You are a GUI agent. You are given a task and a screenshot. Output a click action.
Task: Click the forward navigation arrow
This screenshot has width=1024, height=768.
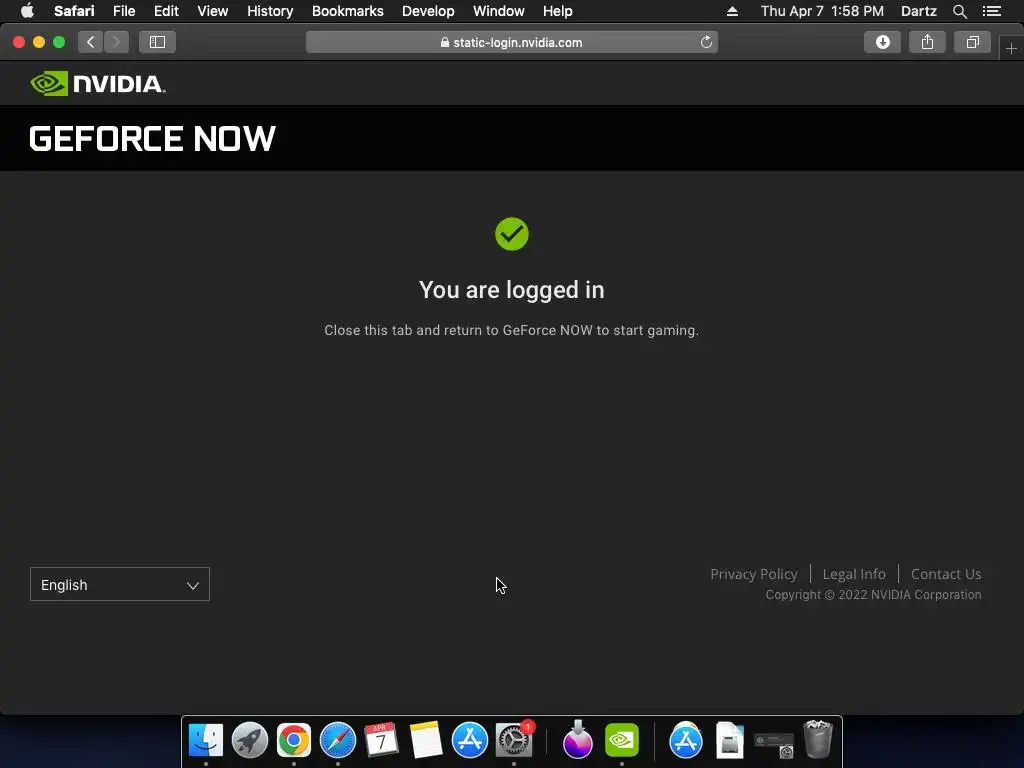tap(116, 42)
